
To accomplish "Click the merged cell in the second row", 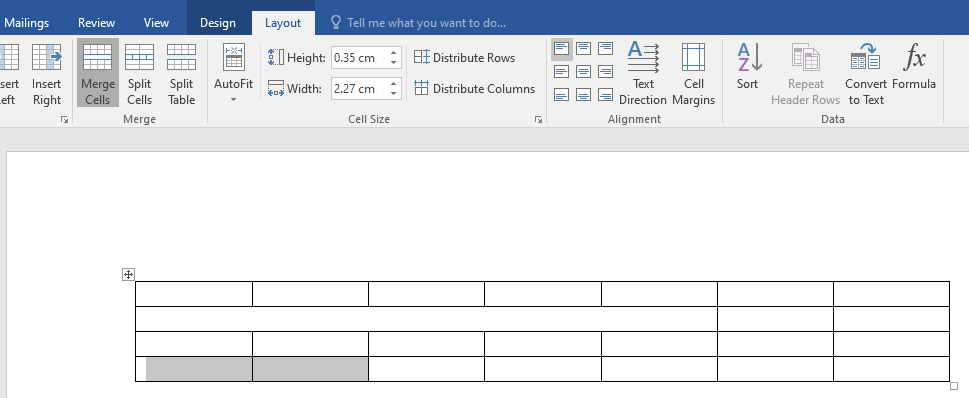I will coord(426,319).
